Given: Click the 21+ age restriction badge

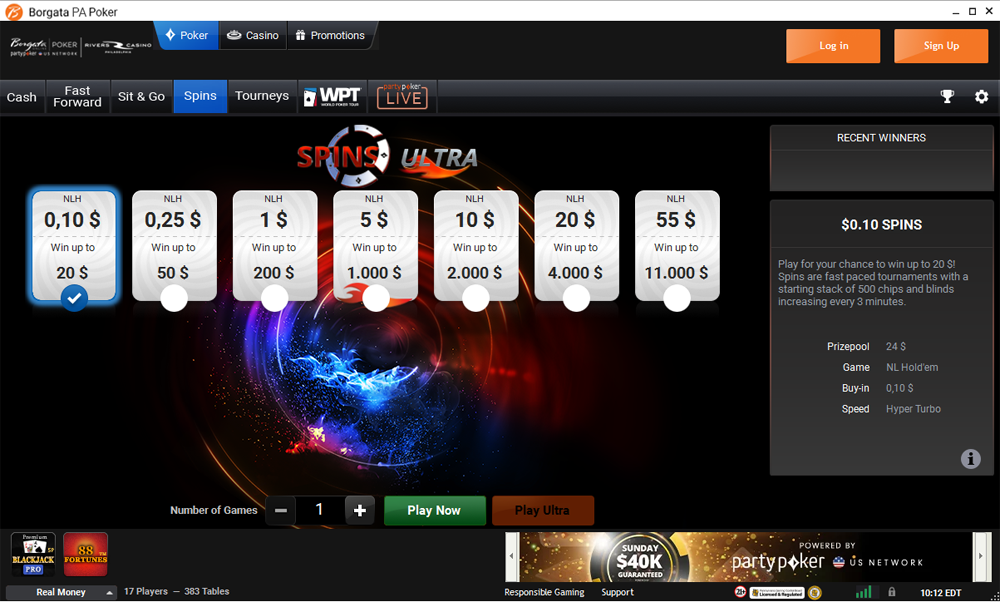Looking at the screenshot, I should (x=740, y=592).
